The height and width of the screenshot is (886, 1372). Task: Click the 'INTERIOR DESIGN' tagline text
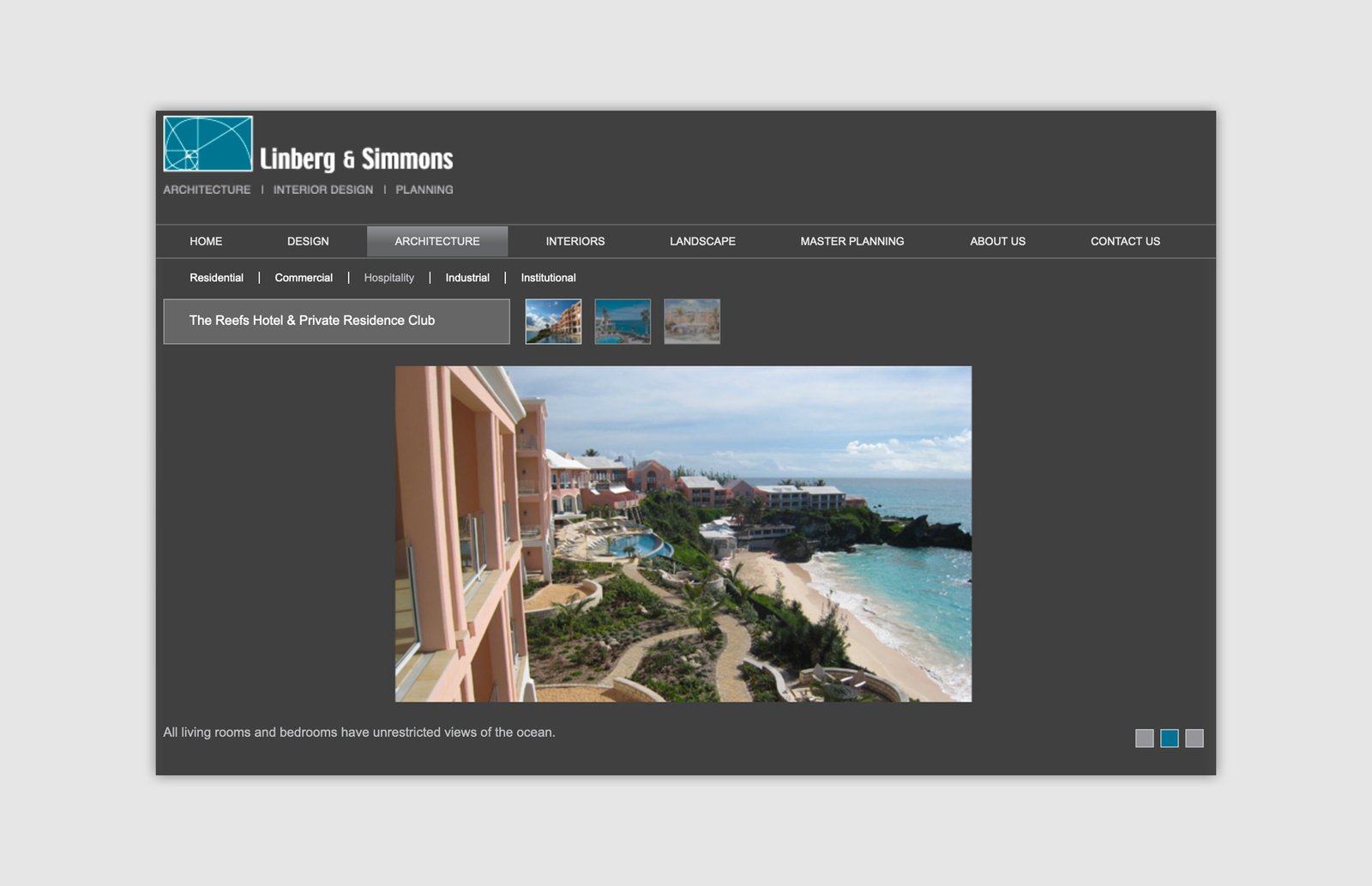click(x=323, y=190)
